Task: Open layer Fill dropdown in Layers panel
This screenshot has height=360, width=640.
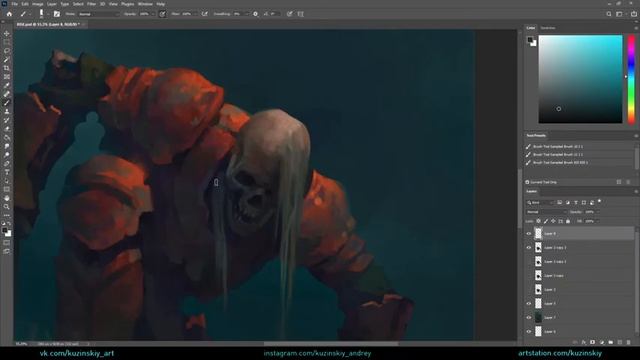Action: 598,221
